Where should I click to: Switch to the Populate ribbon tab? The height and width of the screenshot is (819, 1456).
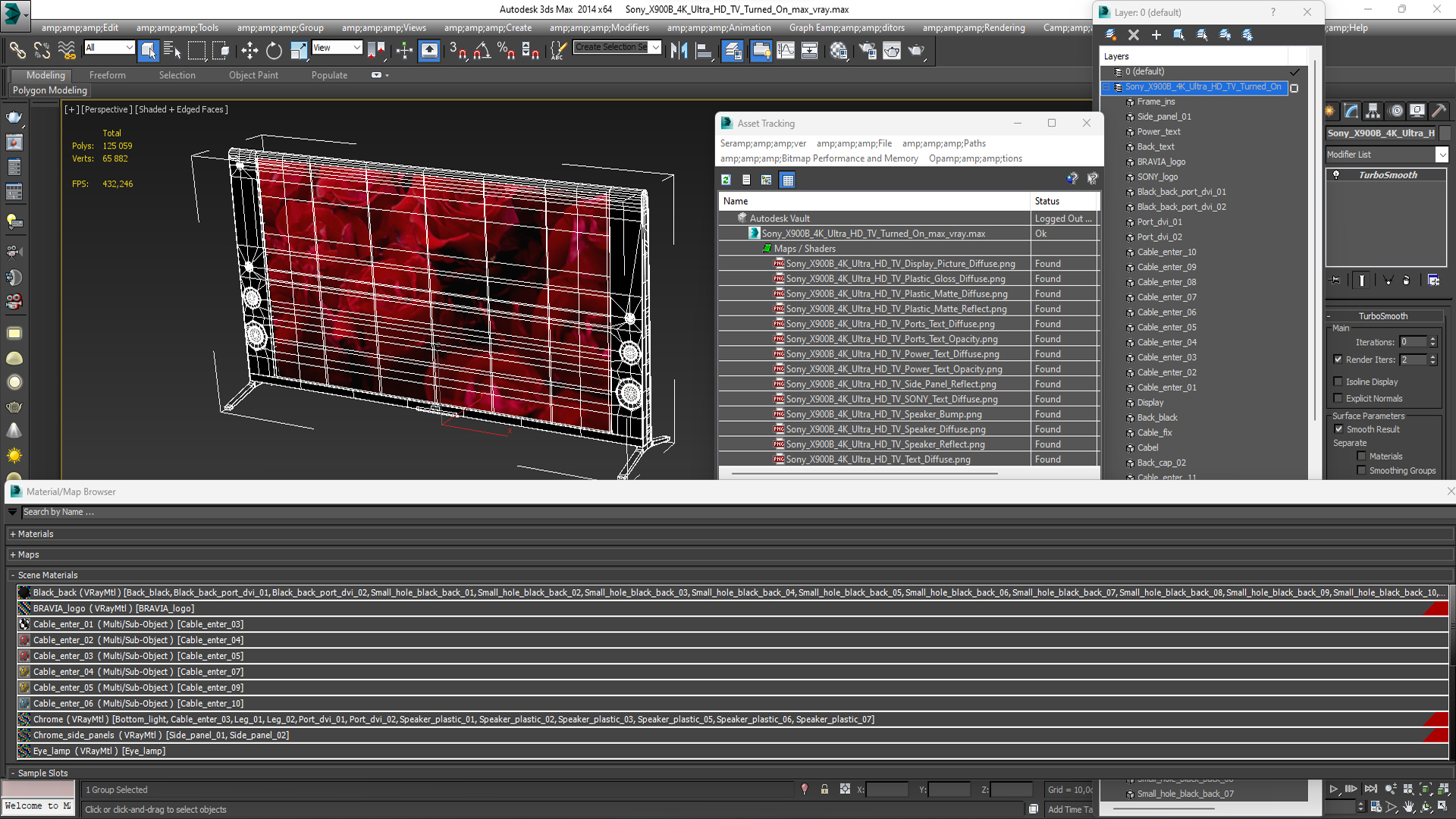(329, 75)
